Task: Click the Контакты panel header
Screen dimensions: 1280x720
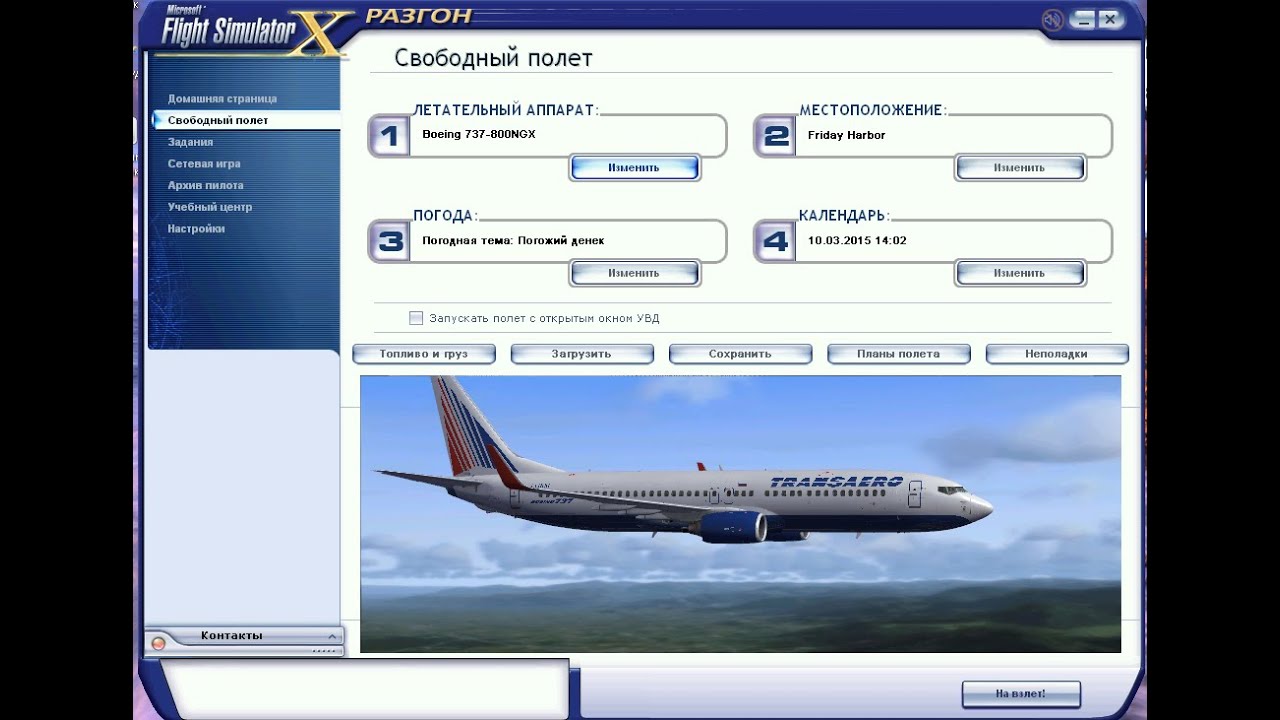Action: click(243, 636)
